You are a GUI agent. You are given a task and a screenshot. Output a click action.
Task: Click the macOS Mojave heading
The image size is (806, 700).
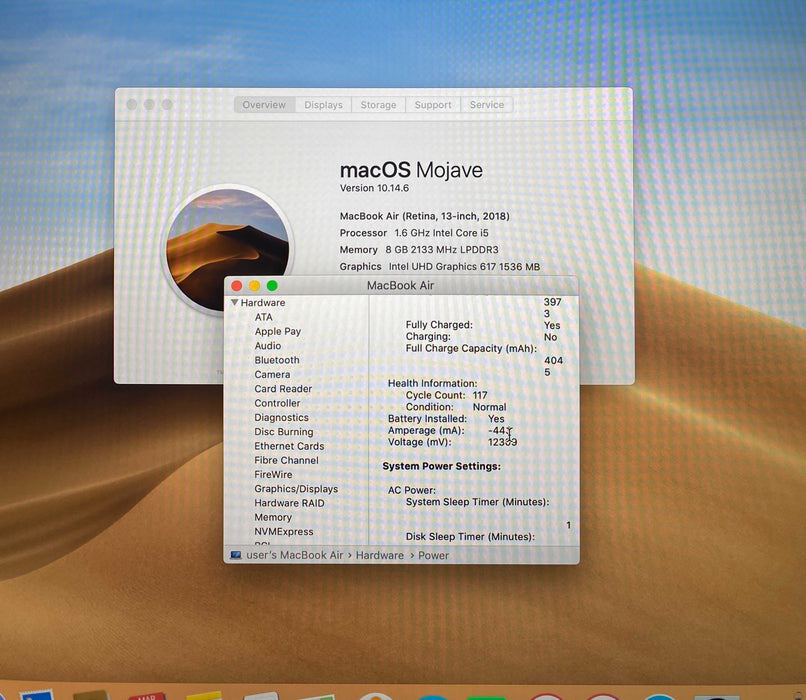click(x=411, y=170)
